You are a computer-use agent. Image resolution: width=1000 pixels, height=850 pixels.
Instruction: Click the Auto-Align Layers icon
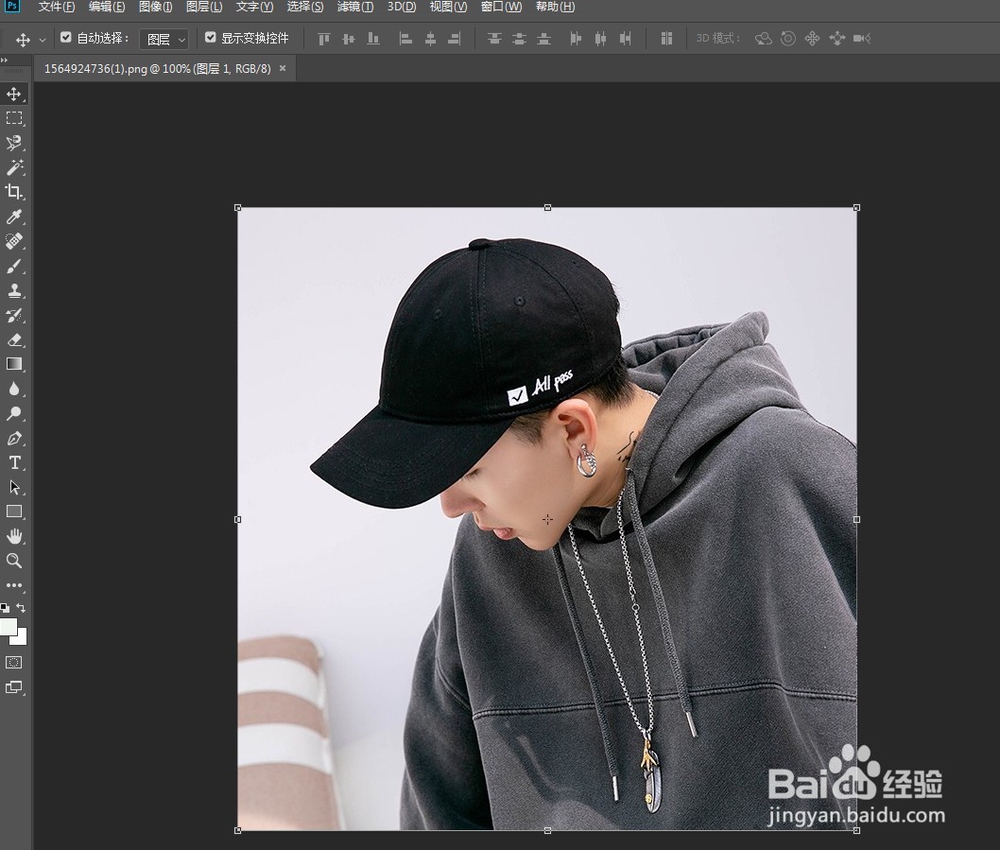click(x=666, y=39)
